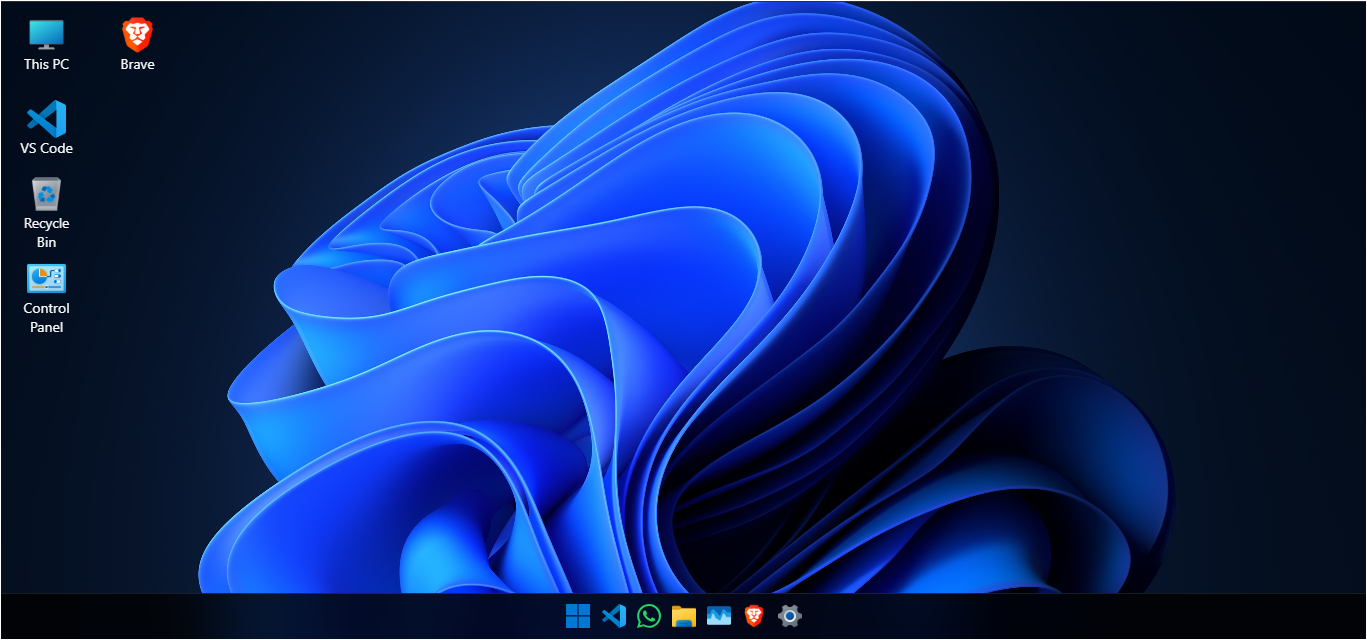Select the This PC desktop icon

[x=46, y=34]
